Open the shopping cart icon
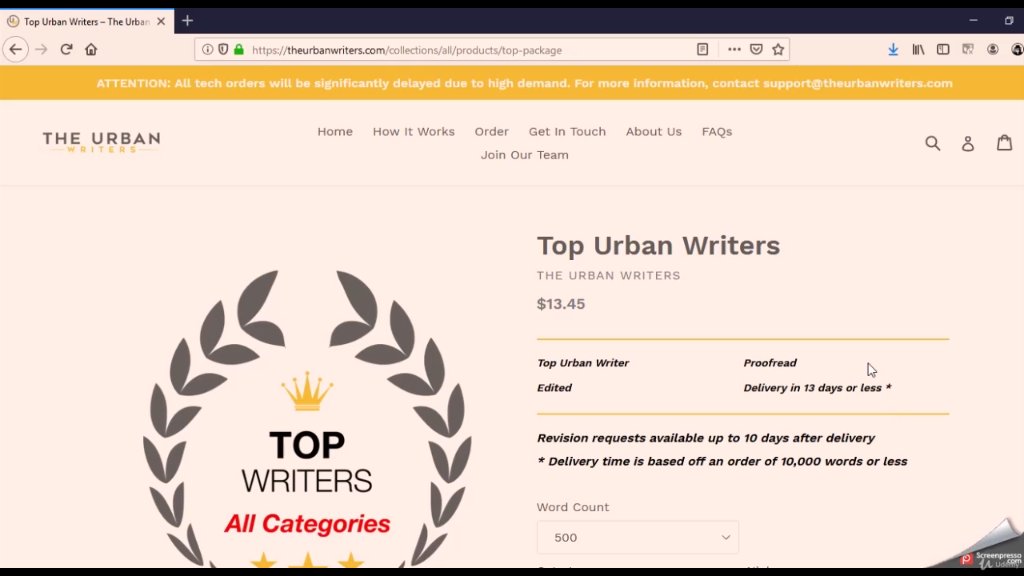The image size is (1024, 576). 1004,142
